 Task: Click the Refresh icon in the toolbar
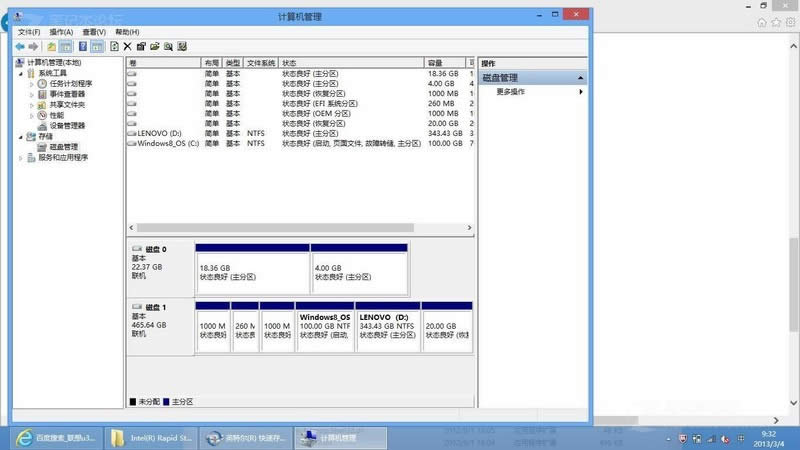[114, 46]
